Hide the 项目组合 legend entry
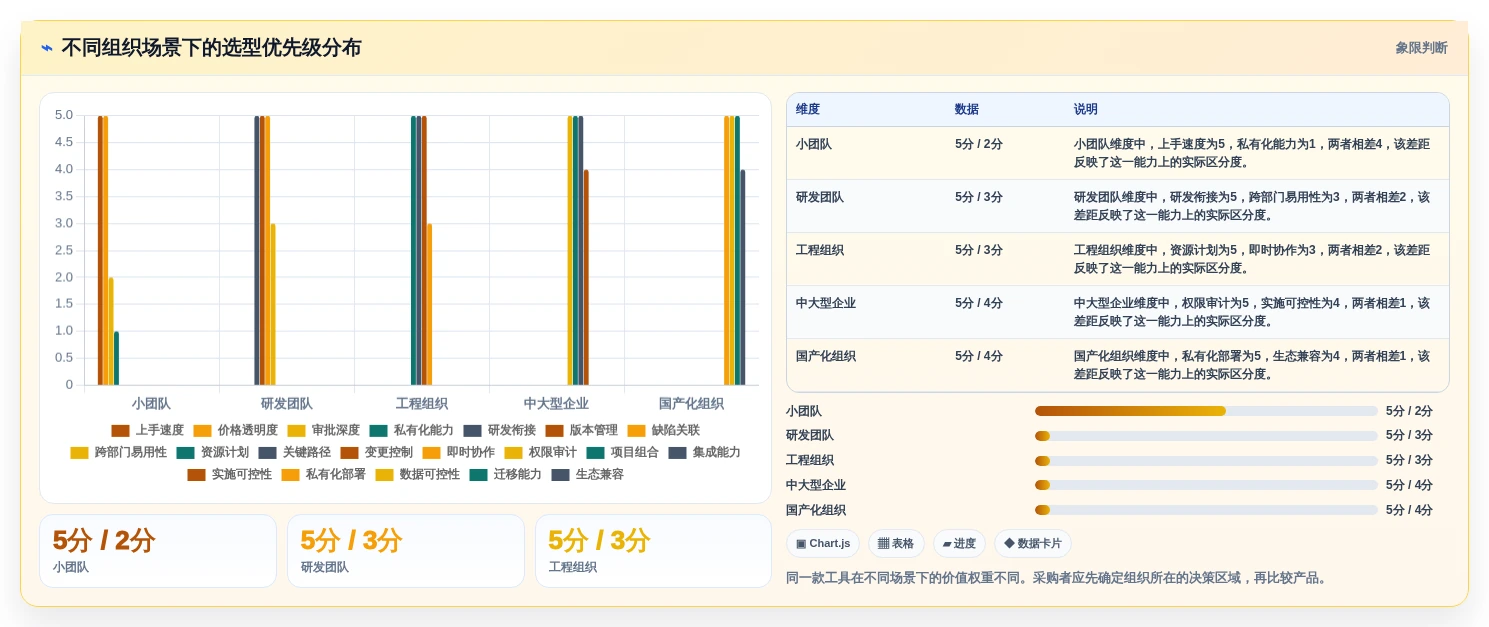Viewport: 1489px width, 627px height. [622, 452]
